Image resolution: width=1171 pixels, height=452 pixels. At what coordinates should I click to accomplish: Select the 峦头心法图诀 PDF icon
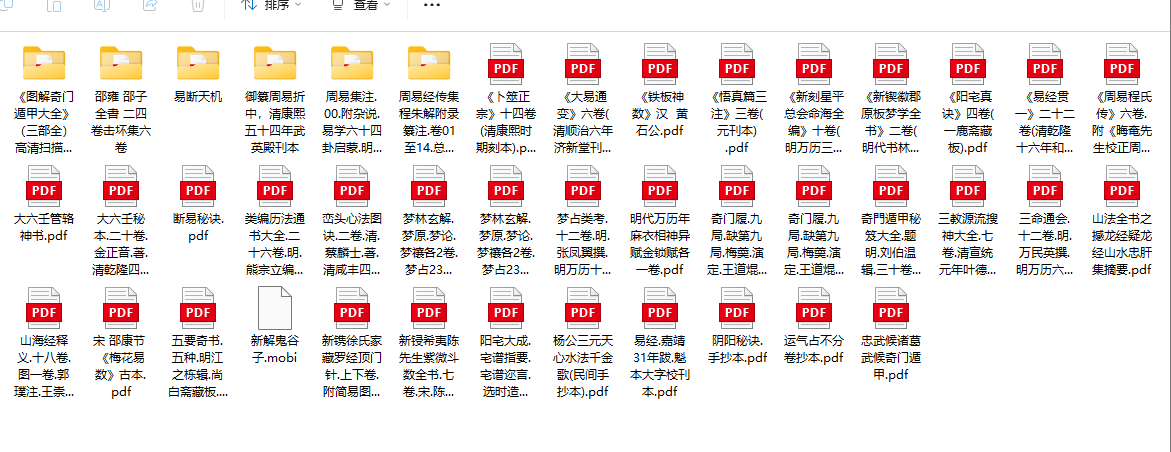point(352,185)
